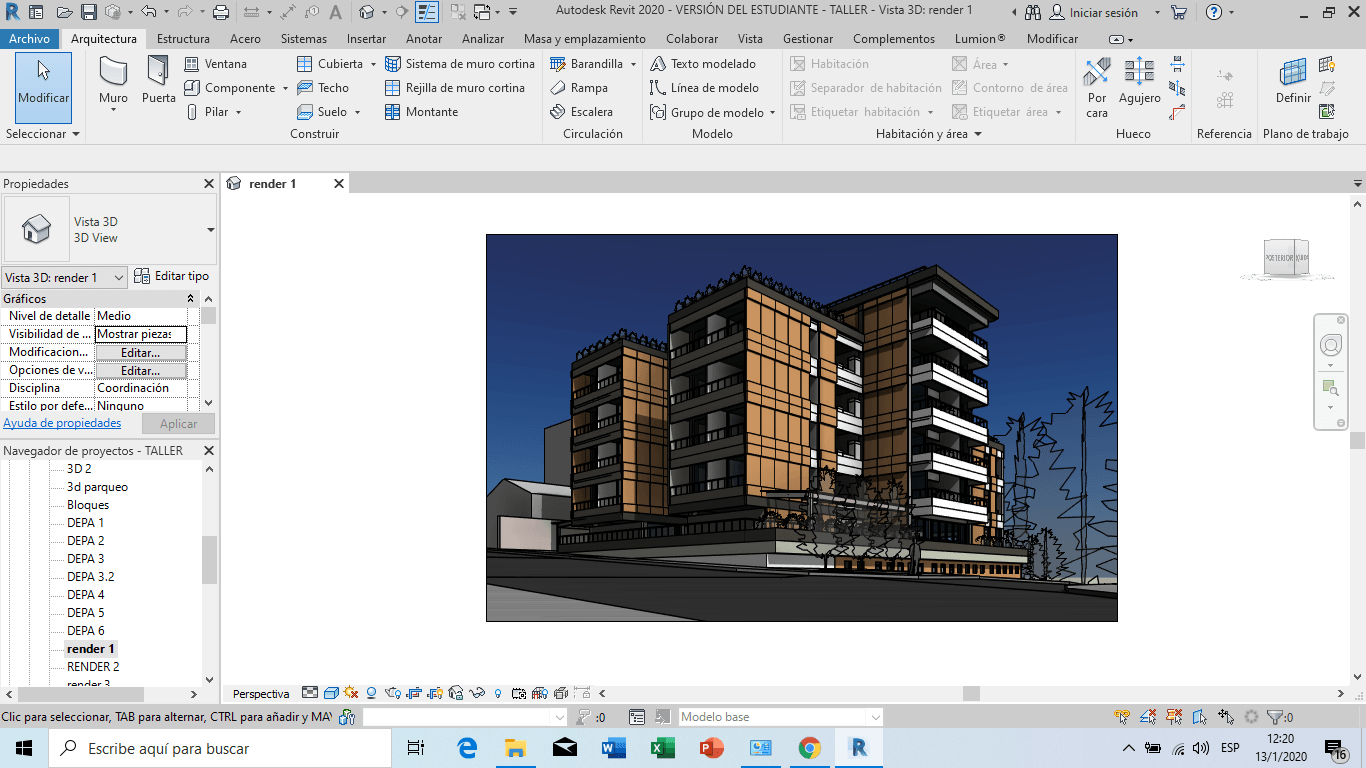Screen dimensions: 1366x768
Task: Click the default 3D view house icon
Action: 366,13
